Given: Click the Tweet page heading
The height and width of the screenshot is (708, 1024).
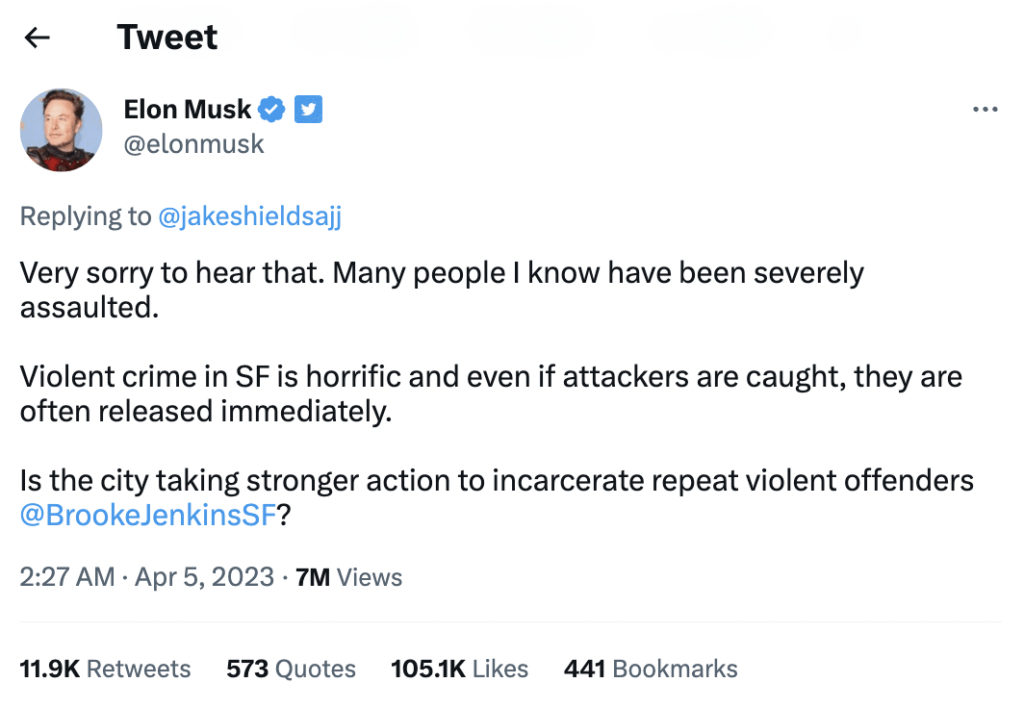Looking at the screenshot, I should tap(167, 38).
